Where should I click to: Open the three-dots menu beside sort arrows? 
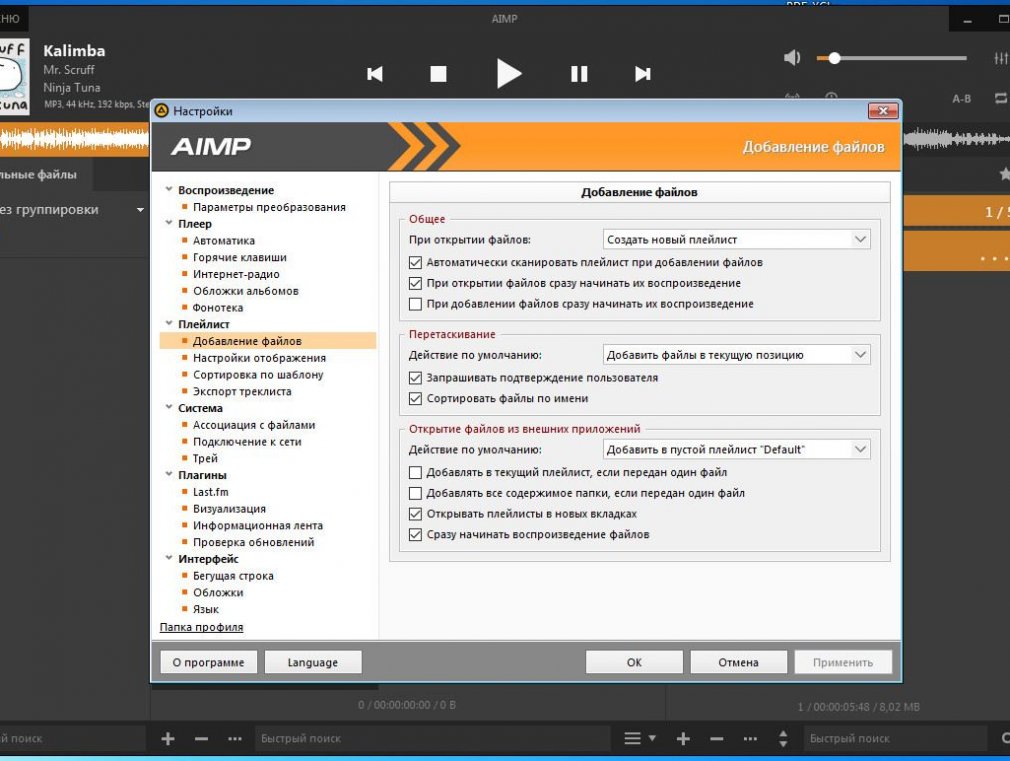tap(750, 738)
